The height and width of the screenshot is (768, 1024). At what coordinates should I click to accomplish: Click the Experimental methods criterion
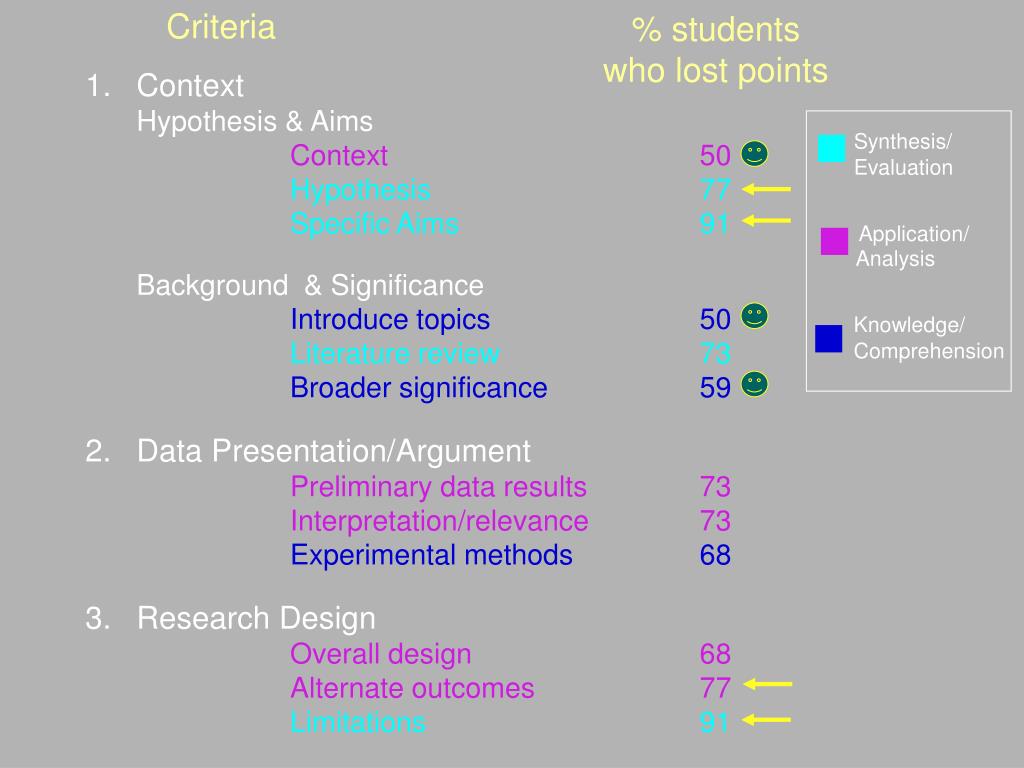pos(432,556)
